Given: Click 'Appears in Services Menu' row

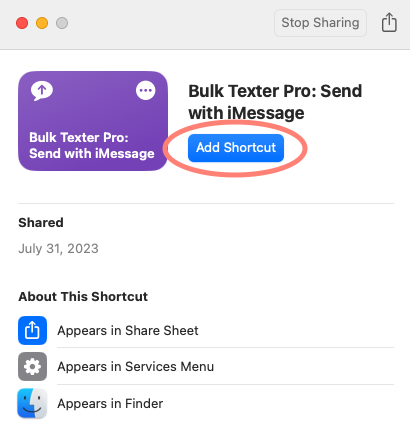Looking at the screenshot, I should [x=206, y=367].
